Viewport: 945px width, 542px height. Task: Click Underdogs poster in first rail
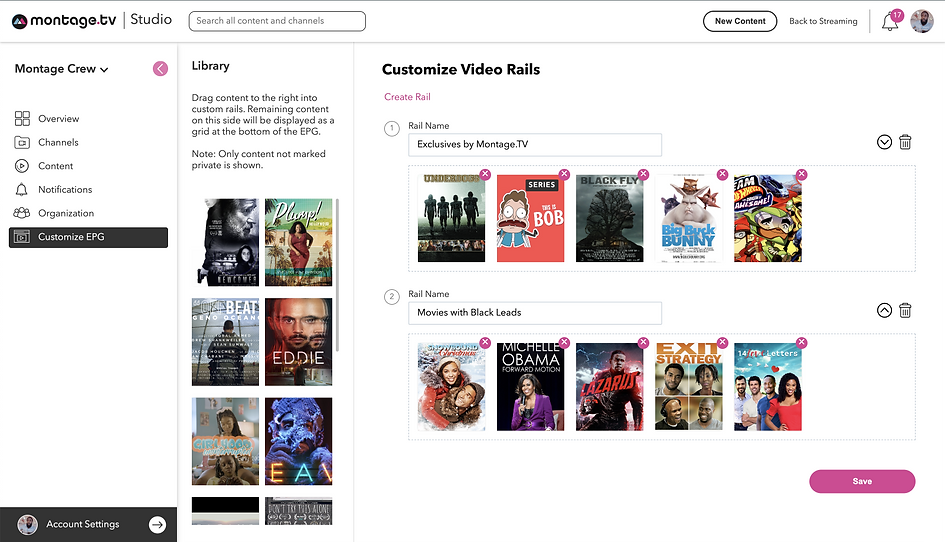click(451, 218)
